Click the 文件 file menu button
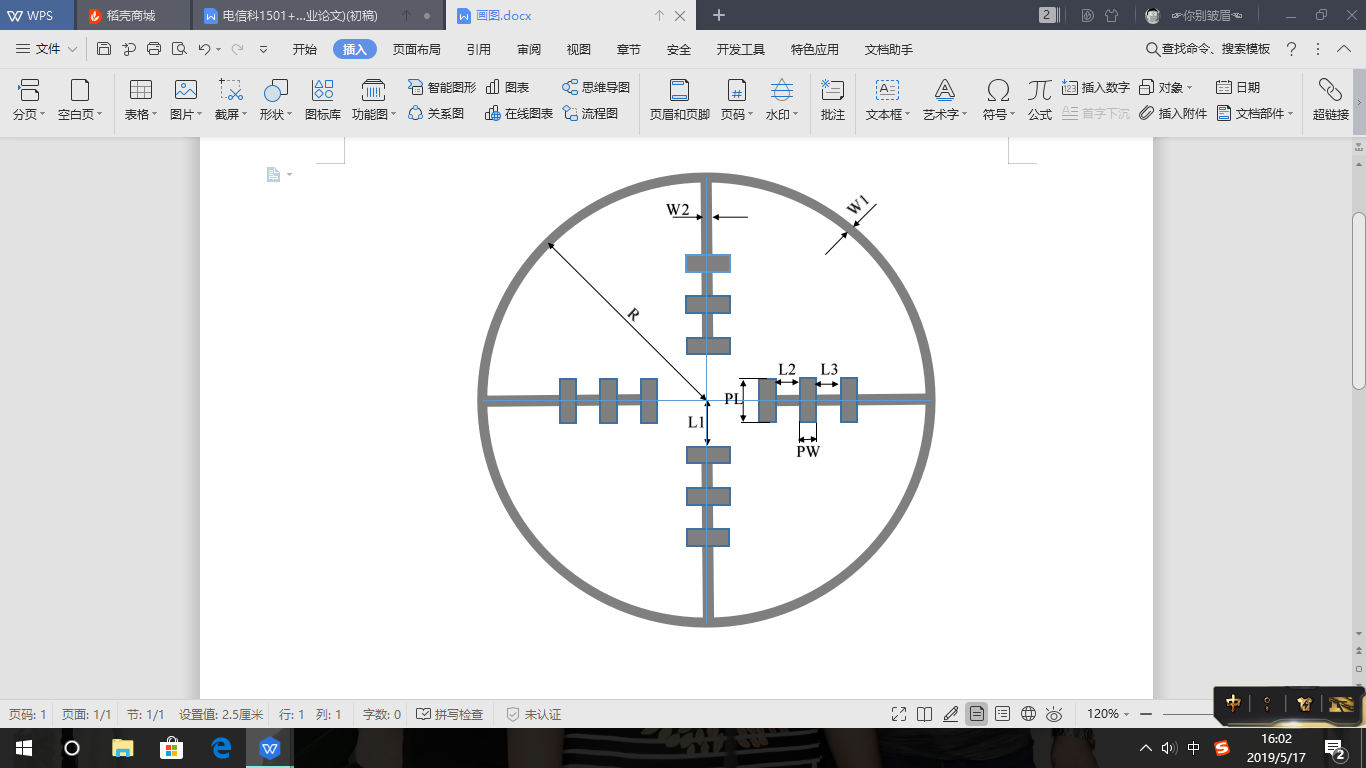Viewport: 1366px width, 768px height. [x=47, y=49]
